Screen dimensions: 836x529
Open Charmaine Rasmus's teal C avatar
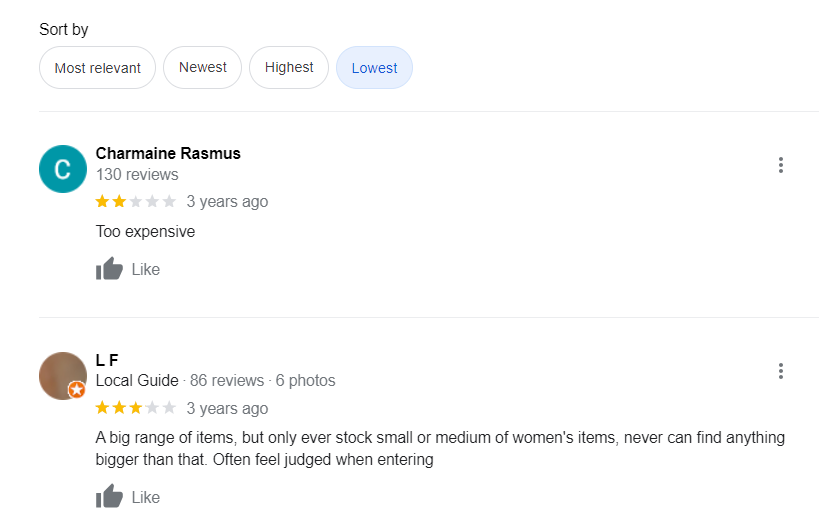63,169
